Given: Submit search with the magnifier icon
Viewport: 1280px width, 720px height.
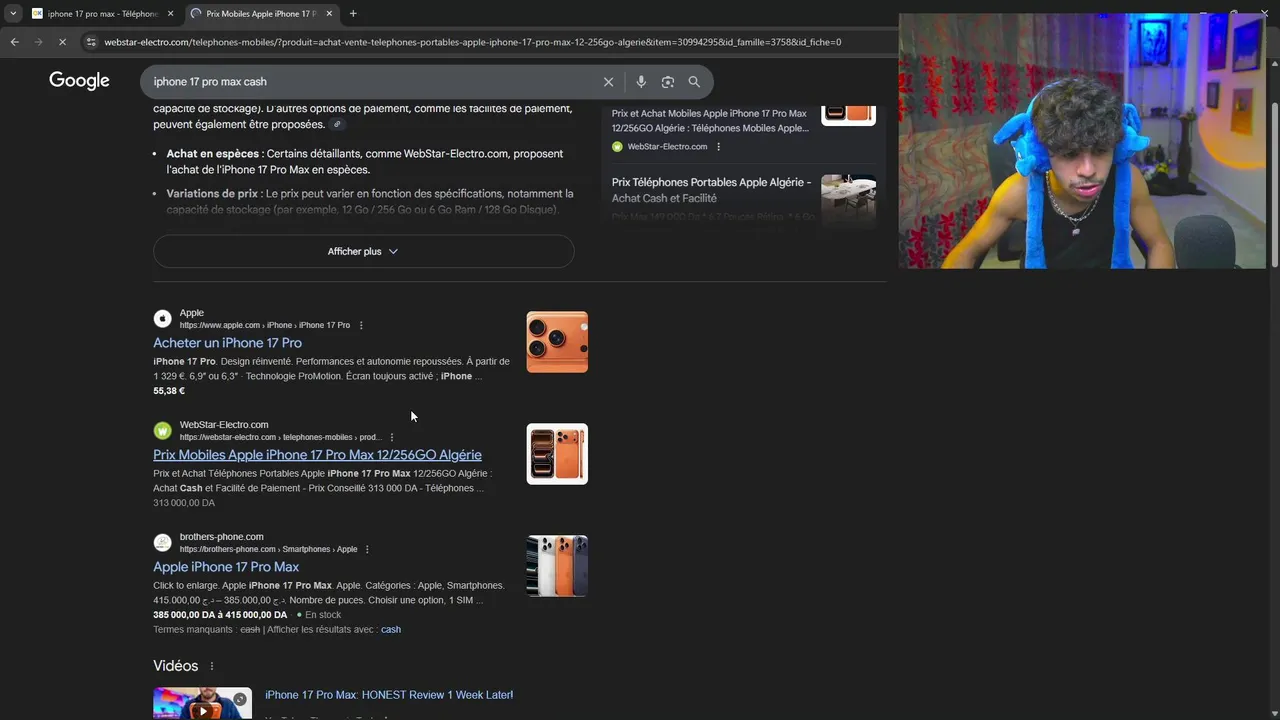Looking at the screenshot, I should point(694,82).
